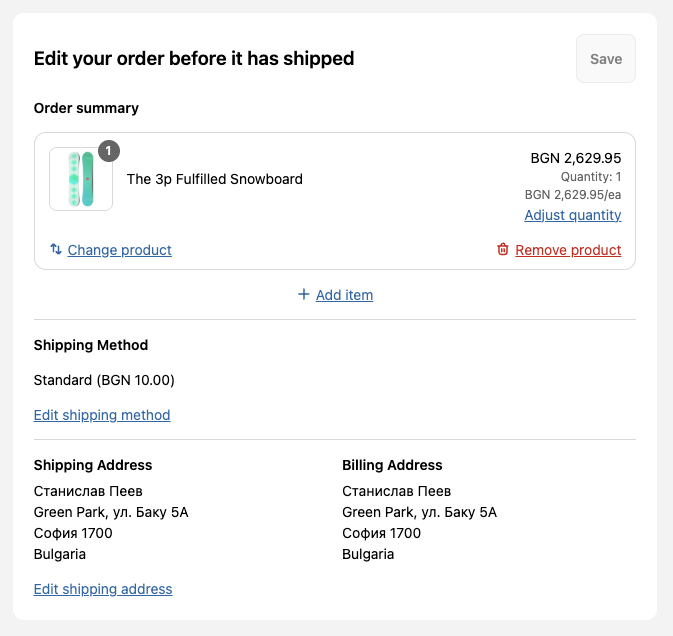The height and width of the screenshot is (636, 673).
Task: Open the Edit shipping method link
Action: [x=102, y=415]
